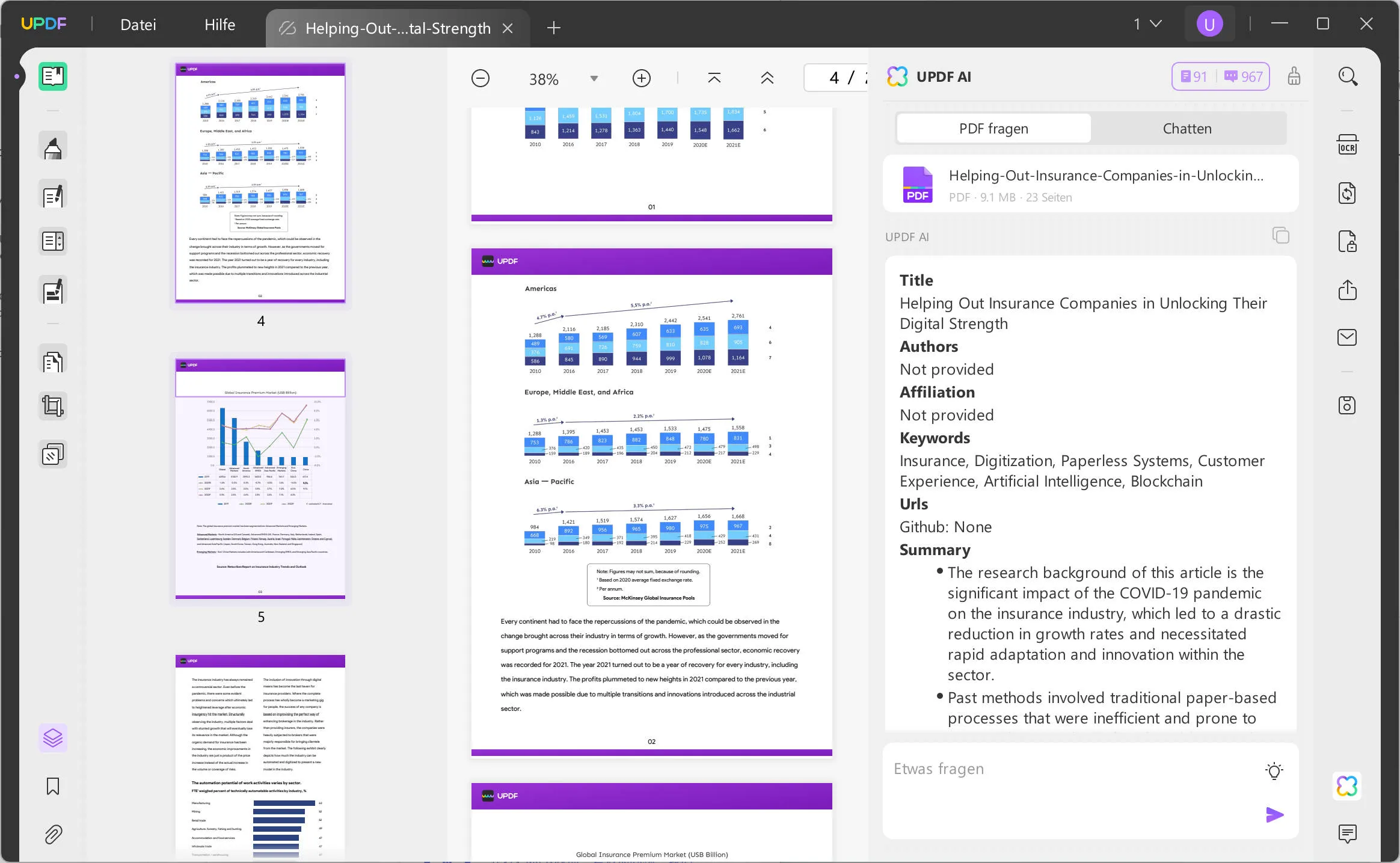Select the Fill and Sign tool

point(53,291)
